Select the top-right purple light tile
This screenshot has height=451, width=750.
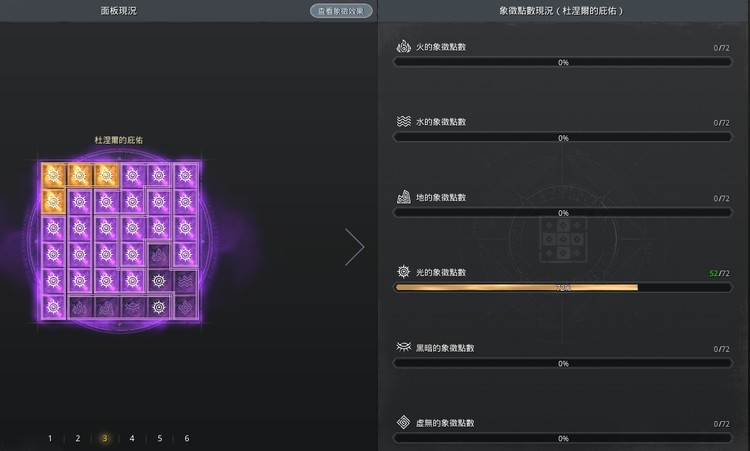pos(184,175)
